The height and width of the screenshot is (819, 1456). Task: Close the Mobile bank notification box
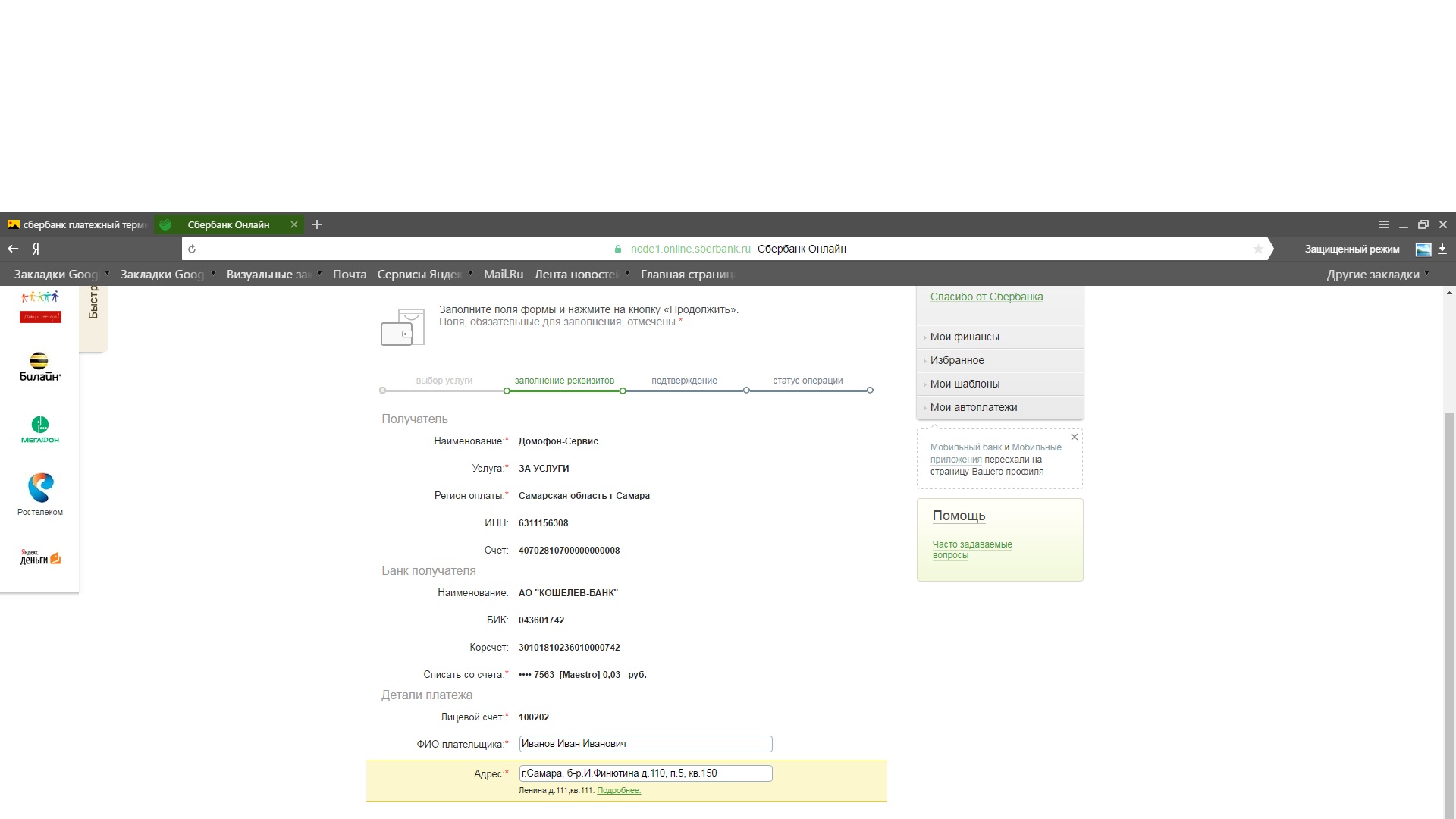[1074, 437]
